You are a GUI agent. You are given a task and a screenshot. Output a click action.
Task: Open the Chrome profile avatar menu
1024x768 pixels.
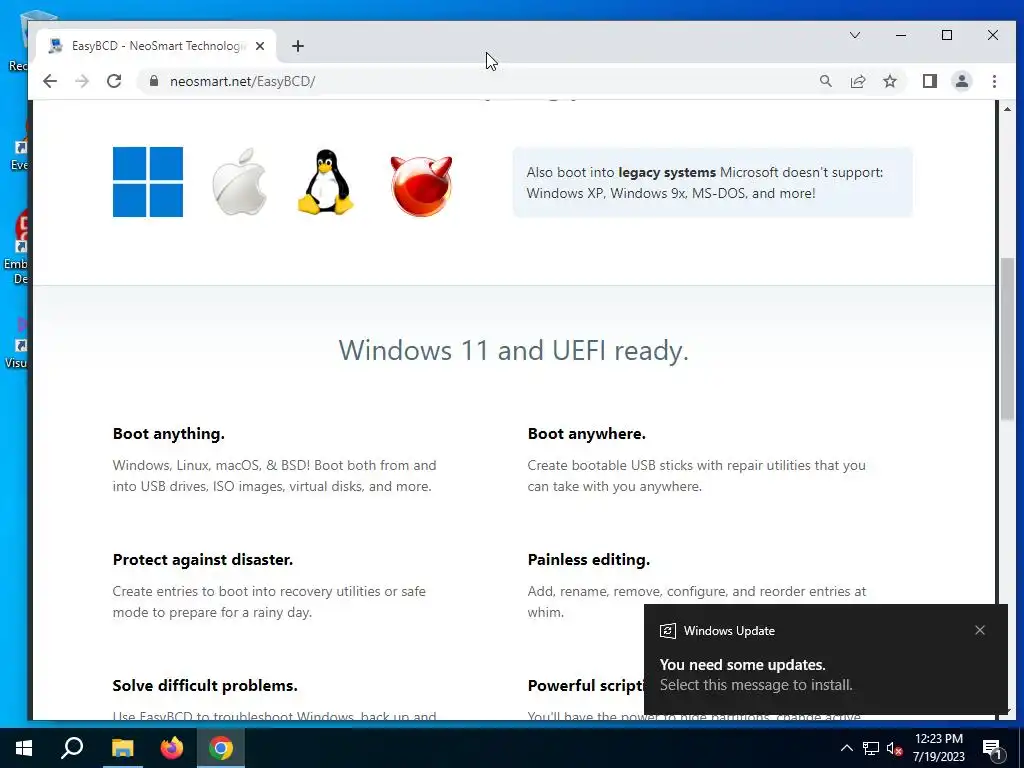[x=962, y=81]
